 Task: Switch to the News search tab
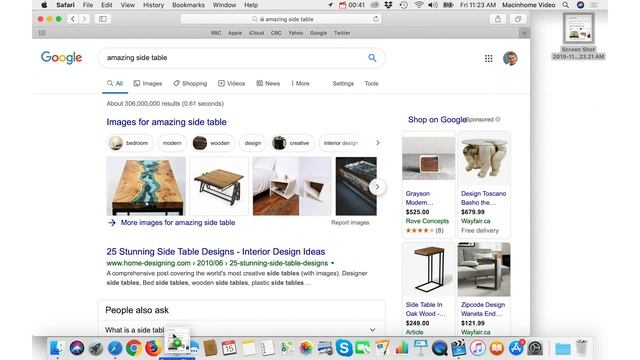268,84
